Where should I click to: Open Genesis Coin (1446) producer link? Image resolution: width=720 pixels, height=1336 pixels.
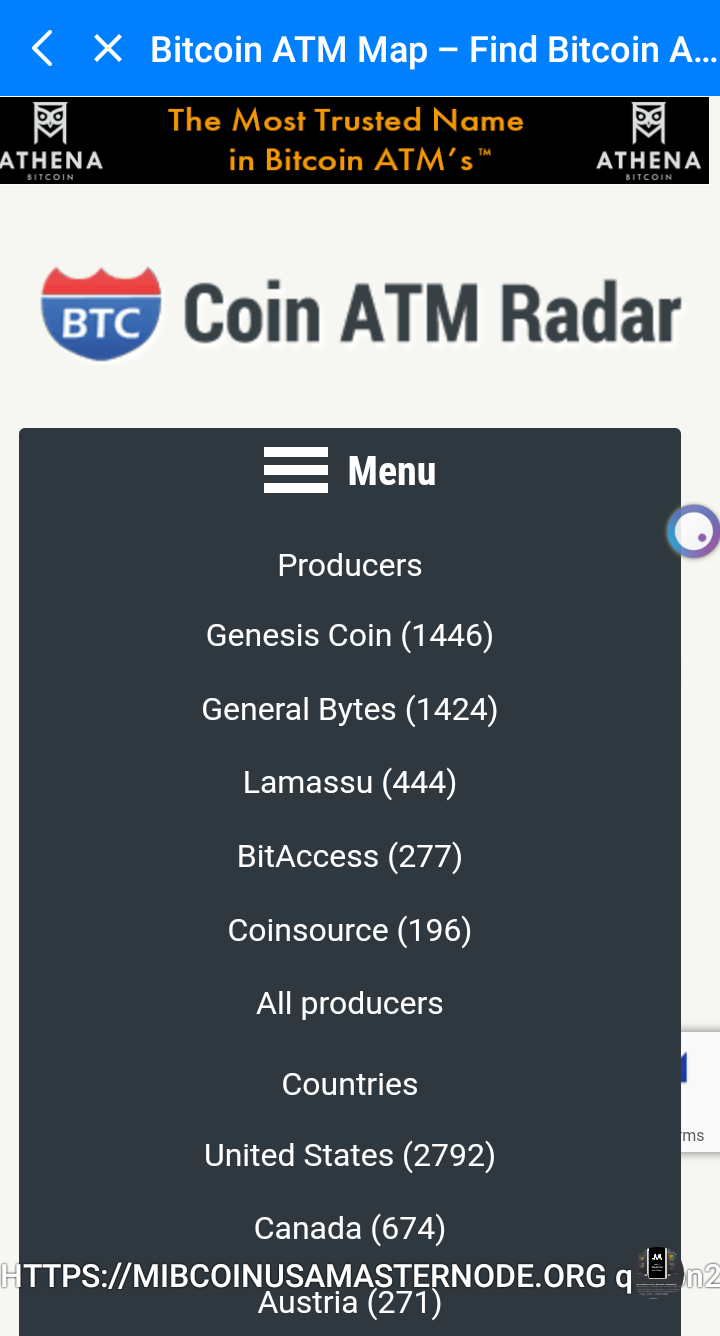(350, 635)
